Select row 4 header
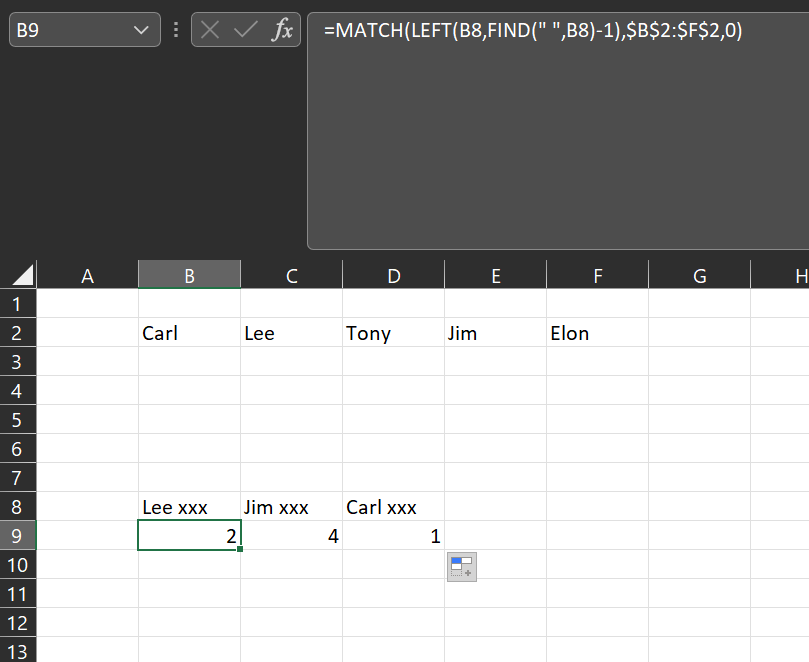809x662 pixels. pyautogui.click(x=18, y=391)
